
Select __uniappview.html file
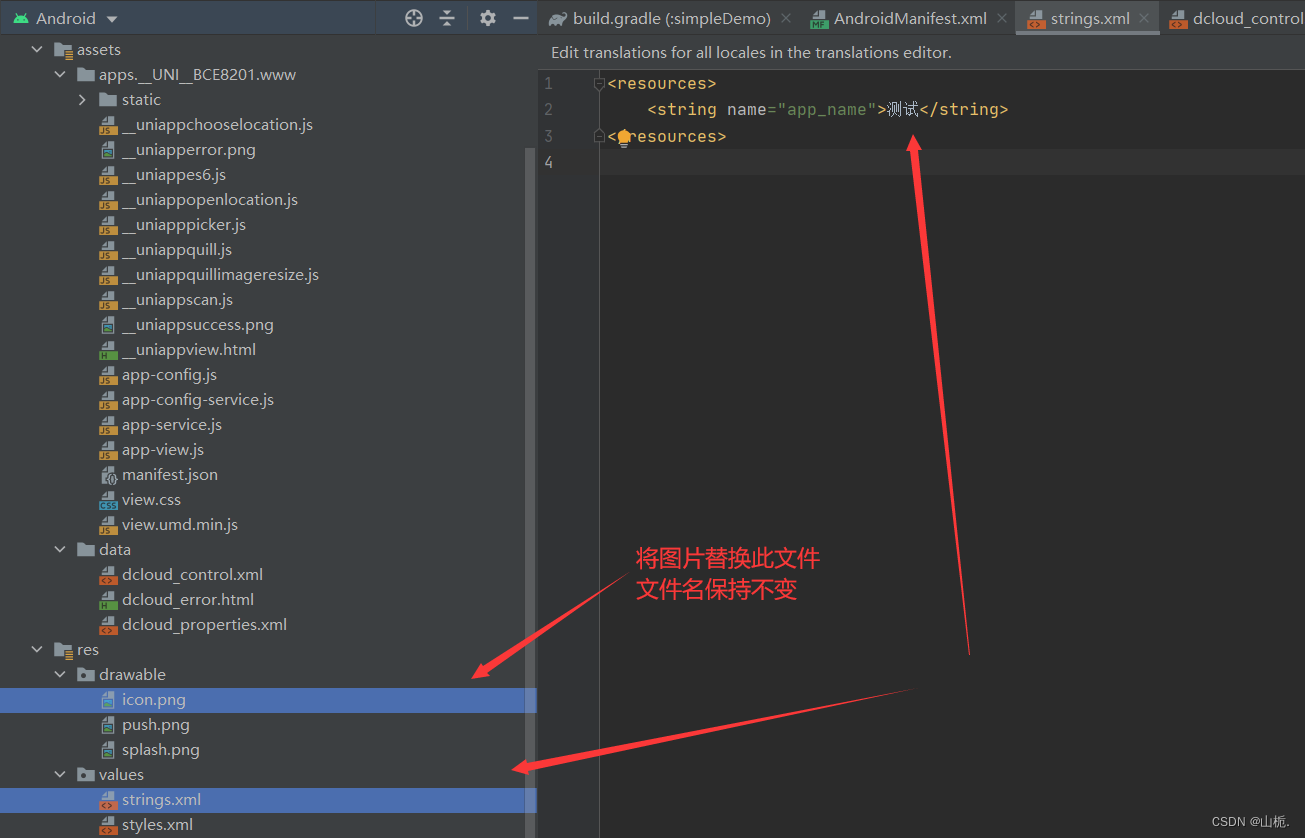click(188, 349)
